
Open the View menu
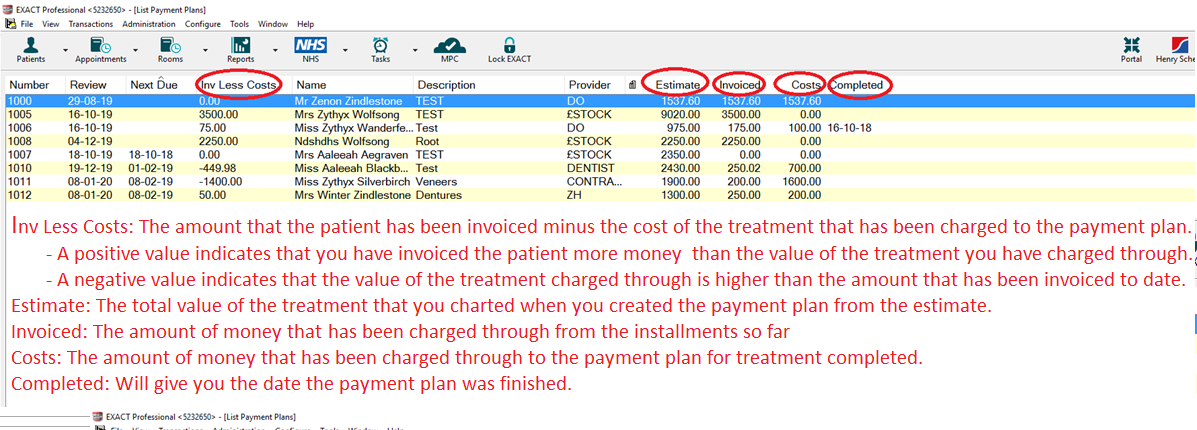click(x=50, y=24)
